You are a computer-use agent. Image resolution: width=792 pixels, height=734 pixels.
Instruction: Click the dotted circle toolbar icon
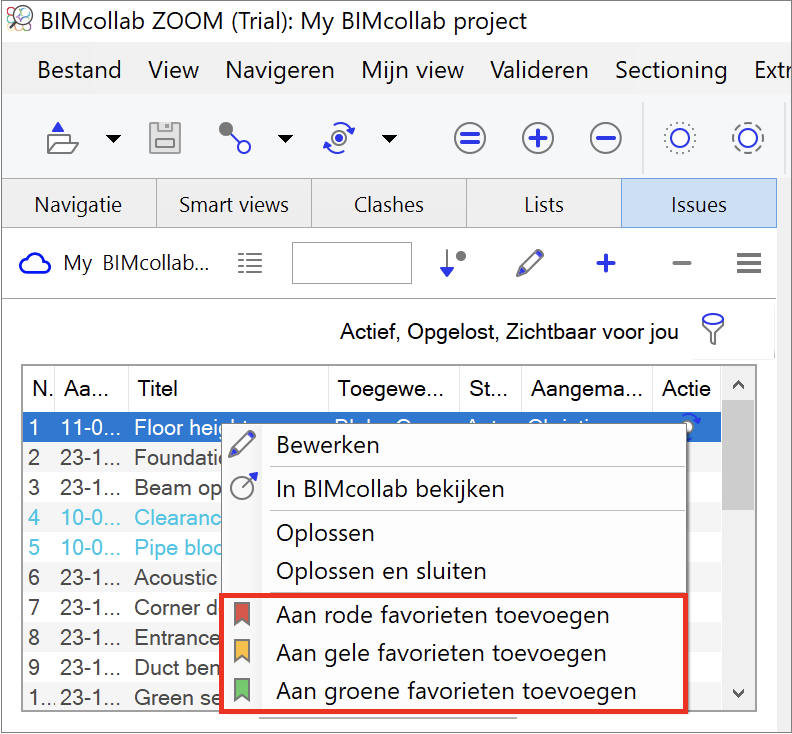[x=680, y=138]
